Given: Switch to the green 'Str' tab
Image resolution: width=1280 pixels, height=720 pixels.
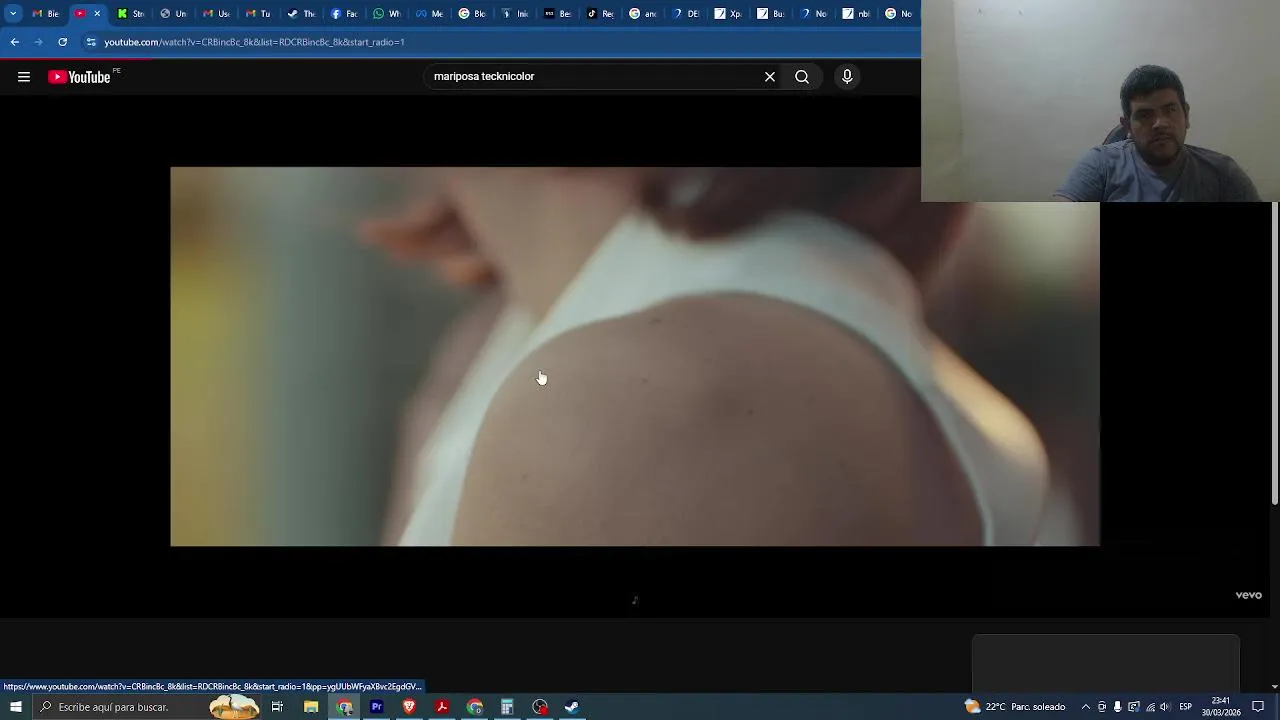Looking at the screenshot, I should click(130, 14).
